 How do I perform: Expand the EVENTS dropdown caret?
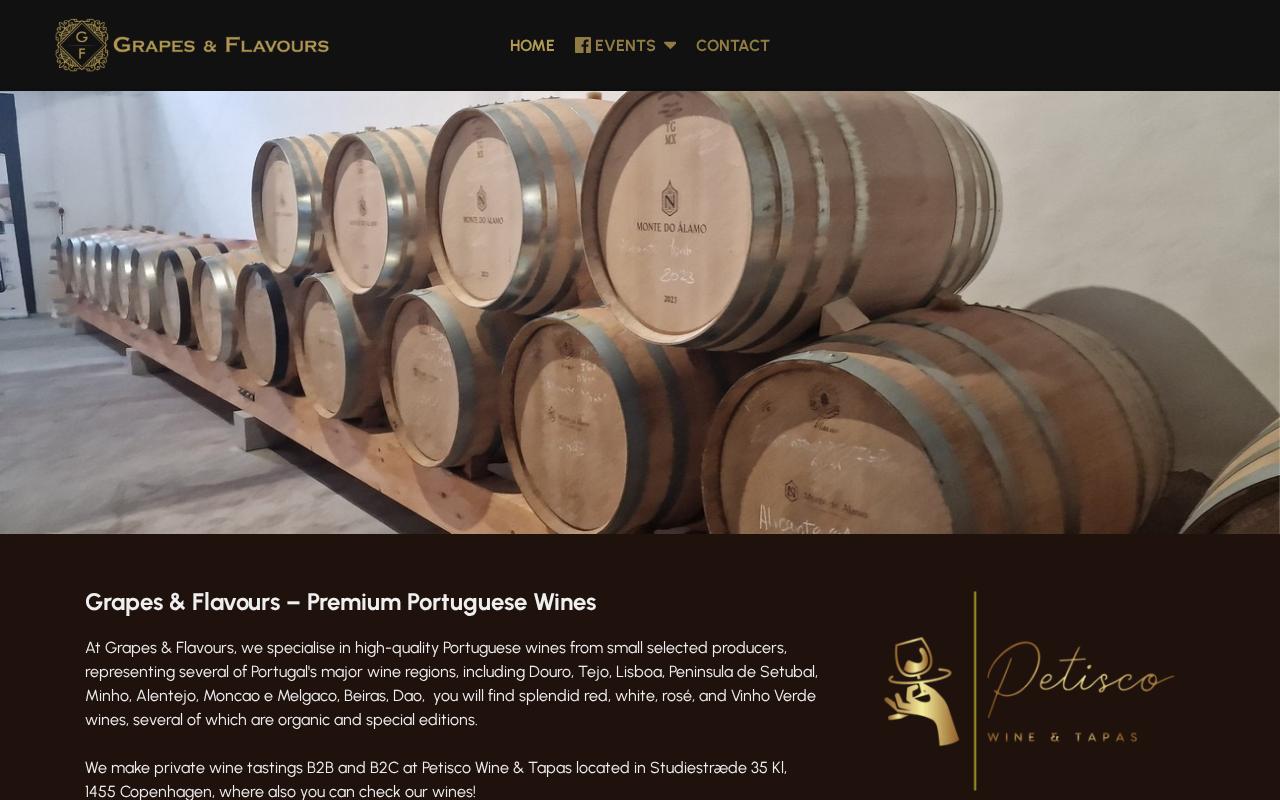click(x=670, y=45)
